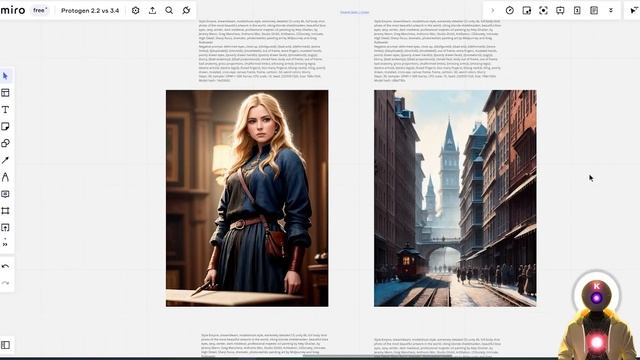The image size is (640, 360).
Task: Choose the Frame tool
Action: coord(5,211)
